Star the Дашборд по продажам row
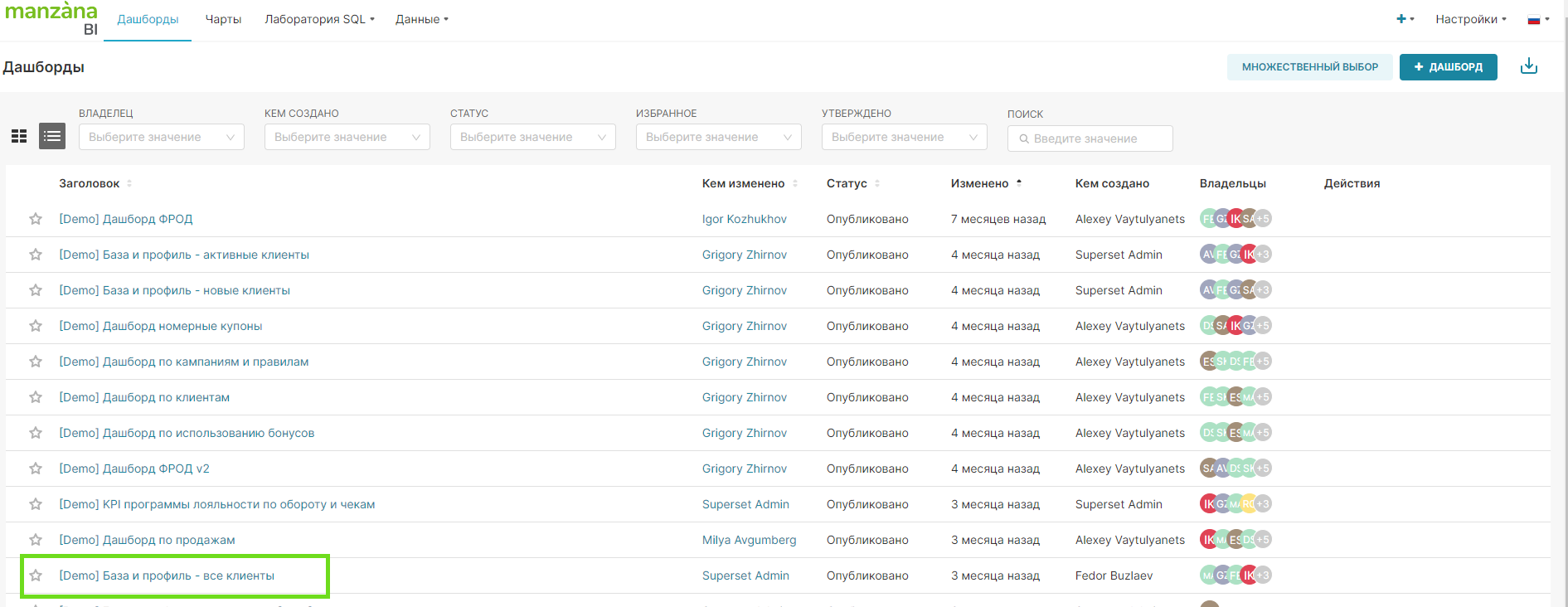 pos(36,540)
